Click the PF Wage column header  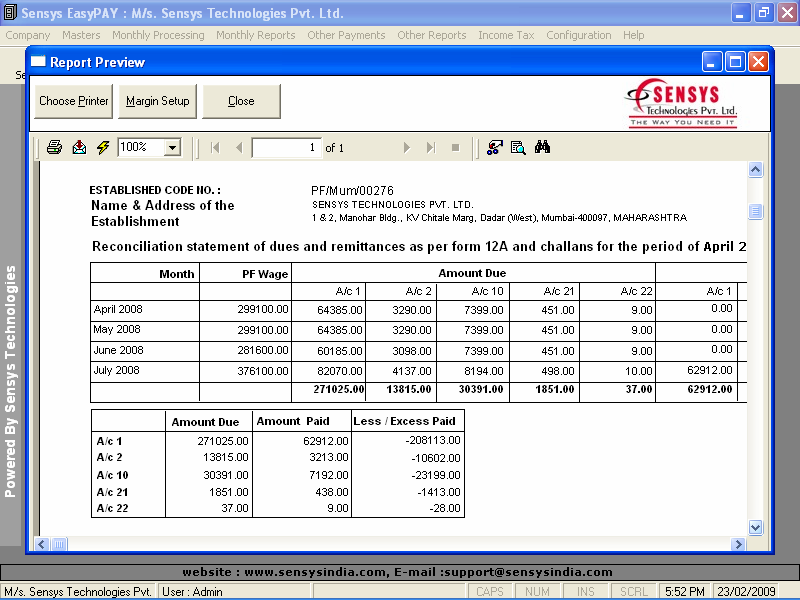coord(265,274)
